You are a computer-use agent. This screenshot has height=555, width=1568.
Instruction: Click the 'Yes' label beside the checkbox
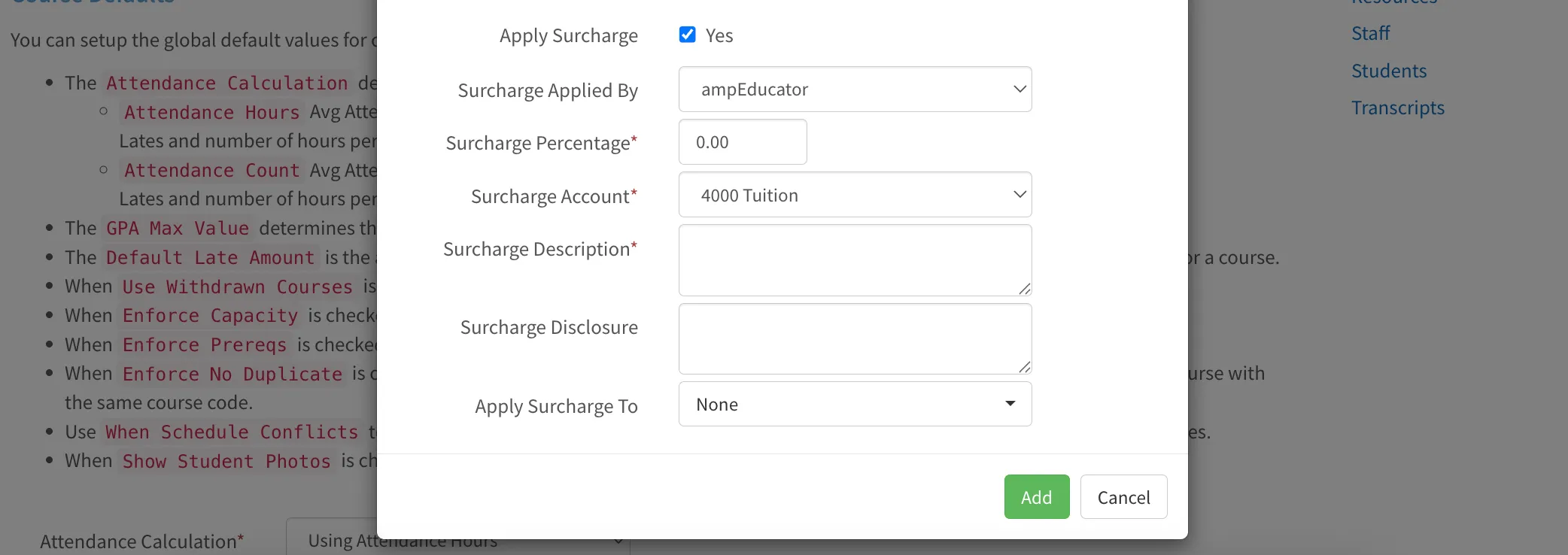719,35
